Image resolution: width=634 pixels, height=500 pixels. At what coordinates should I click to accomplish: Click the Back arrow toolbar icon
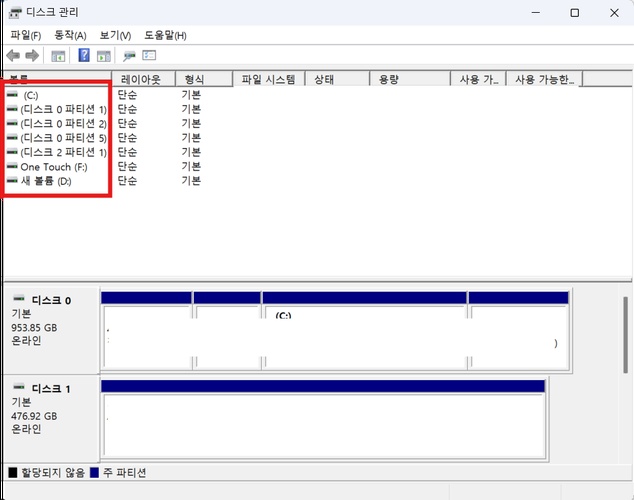tap(13, 55)
